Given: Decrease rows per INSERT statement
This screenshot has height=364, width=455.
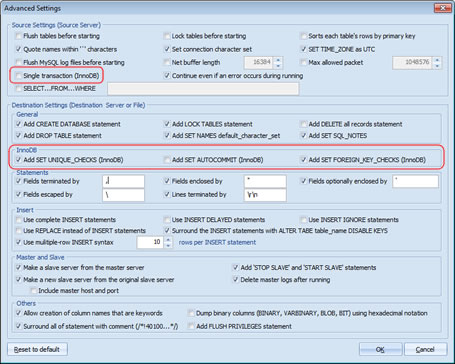Looking at the screenshot, I should (168, 245).
